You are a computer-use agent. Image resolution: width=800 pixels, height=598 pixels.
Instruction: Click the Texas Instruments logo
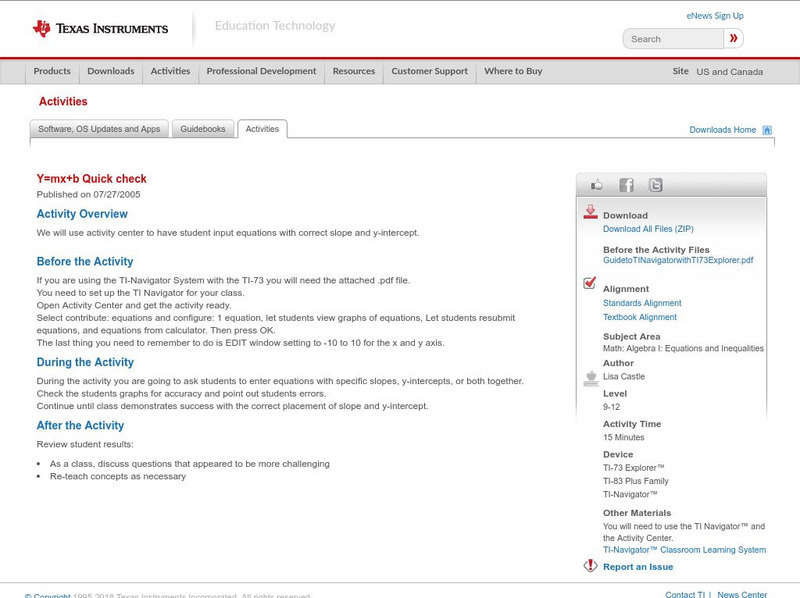coord(100,29)
